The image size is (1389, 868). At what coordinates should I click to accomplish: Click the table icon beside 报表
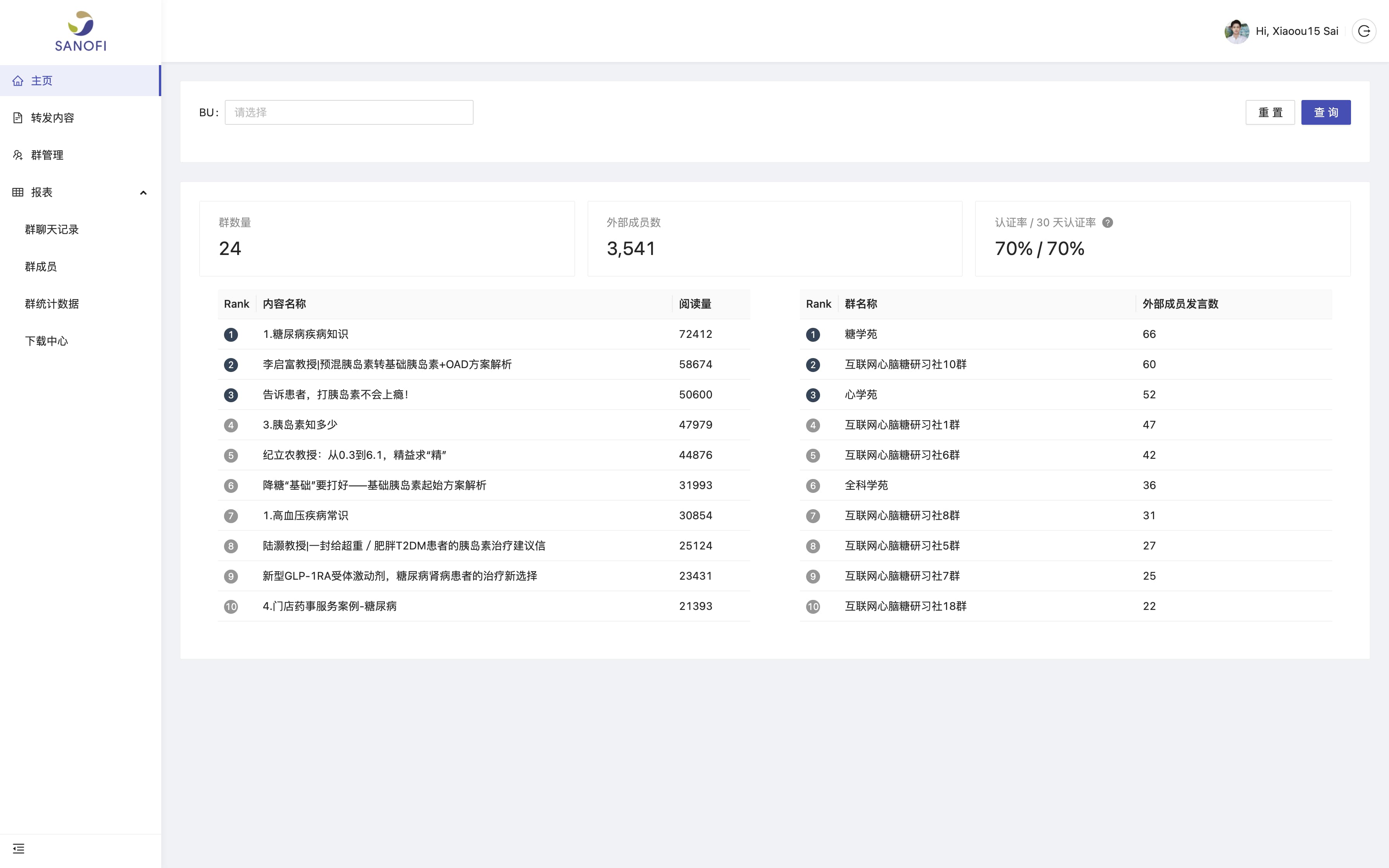18,192
